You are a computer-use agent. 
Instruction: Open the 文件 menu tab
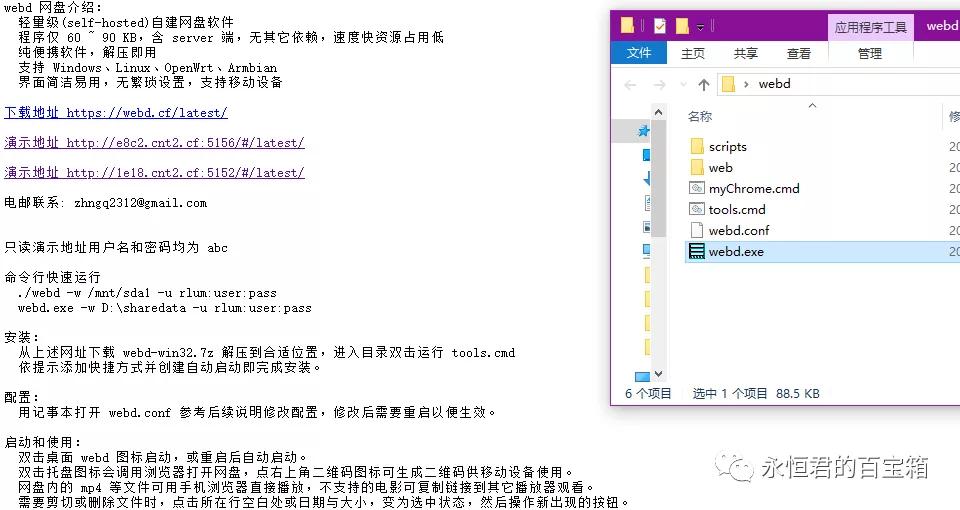[639, 53]
